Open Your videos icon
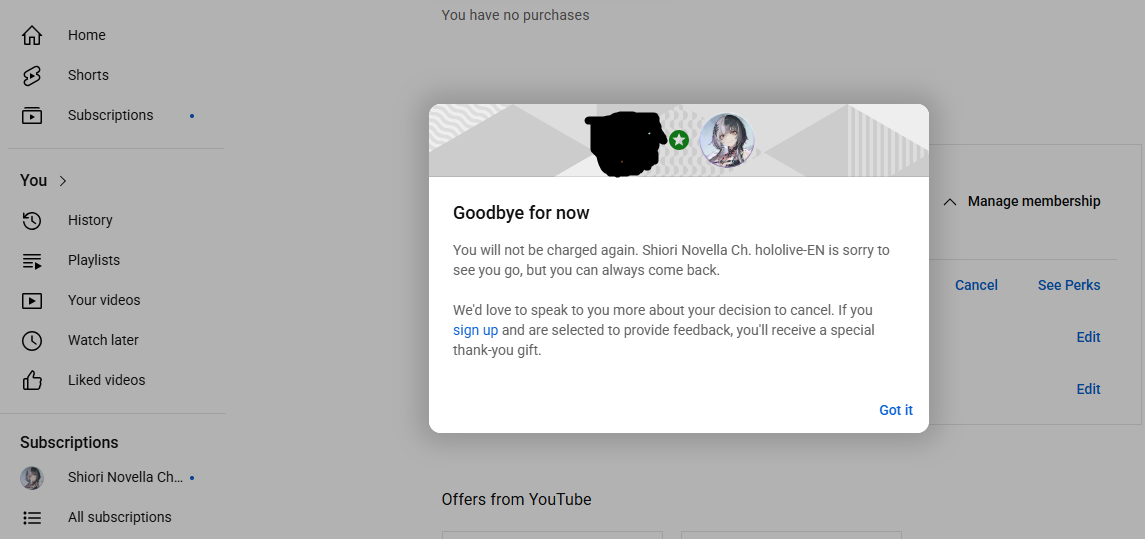The image size is (1145, 539). (31, 300)
